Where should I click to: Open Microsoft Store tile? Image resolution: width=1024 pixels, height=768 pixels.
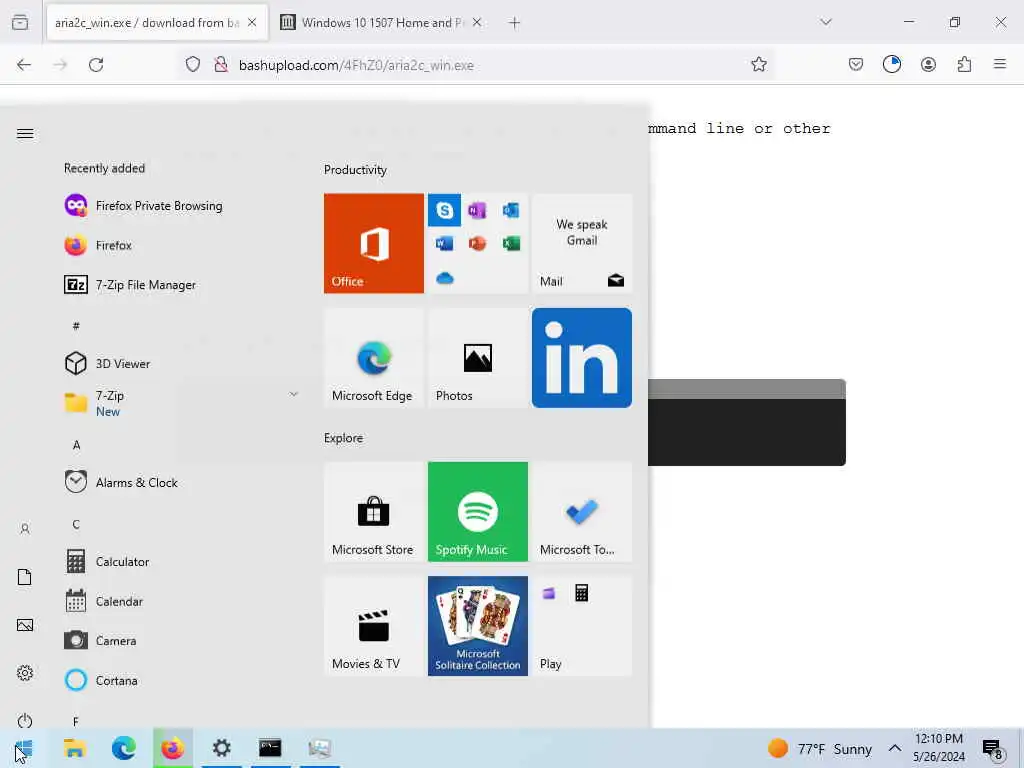374,511
